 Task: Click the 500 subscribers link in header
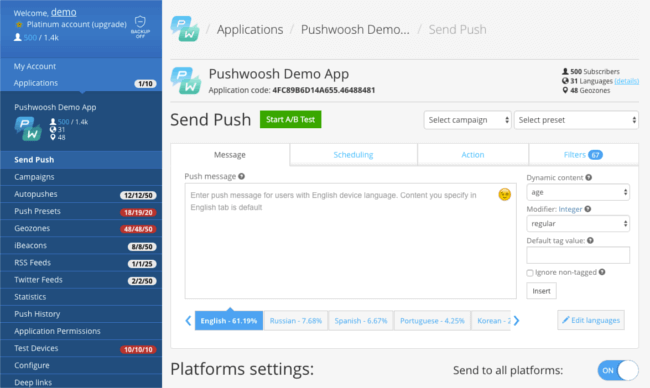pos(30,38)
